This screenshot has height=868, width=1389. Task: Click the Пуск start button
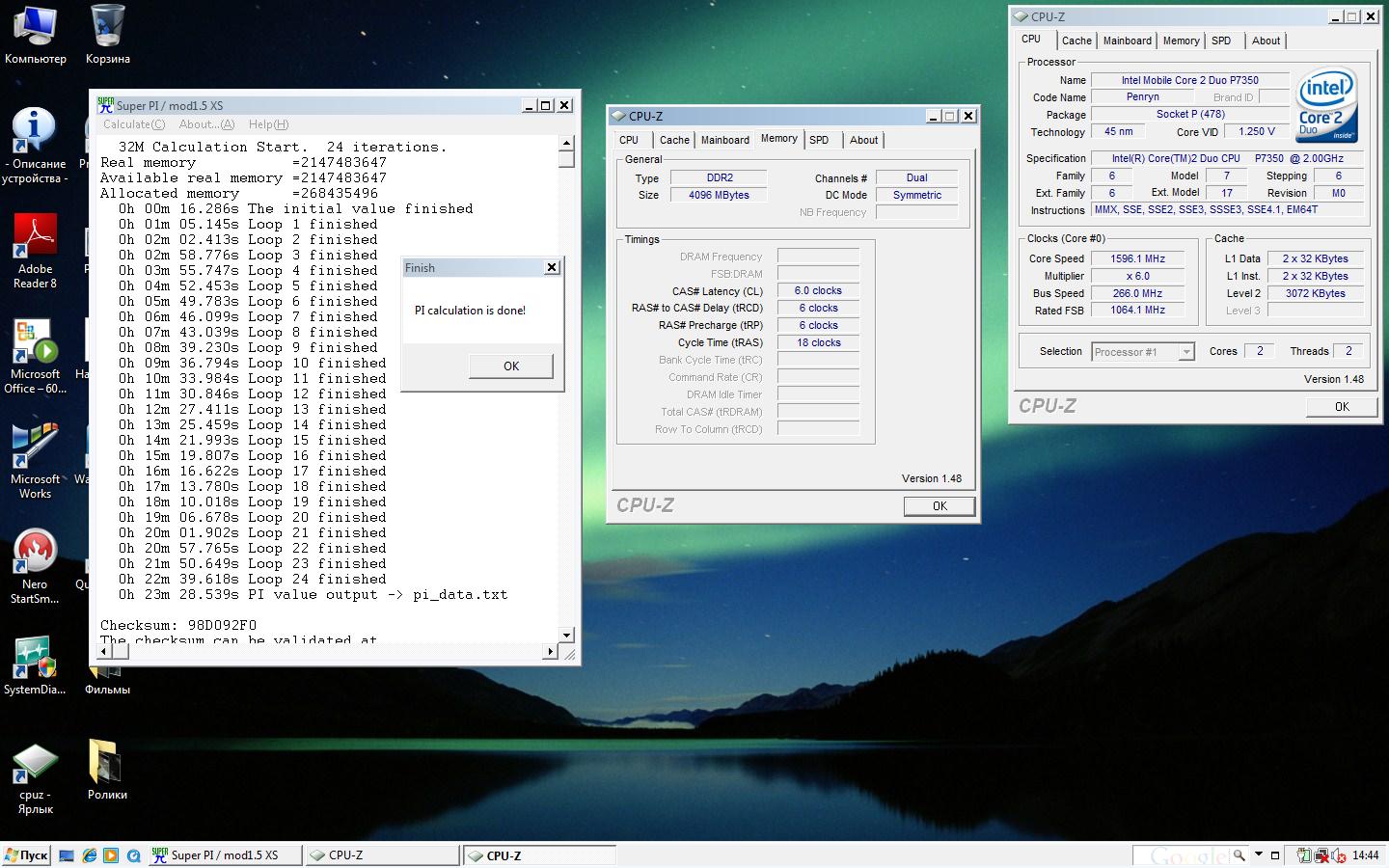26,855
